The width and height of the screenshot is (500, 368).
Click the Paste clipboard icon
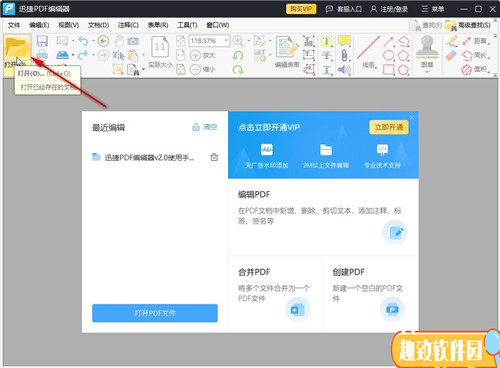click(x=133, y=55)
